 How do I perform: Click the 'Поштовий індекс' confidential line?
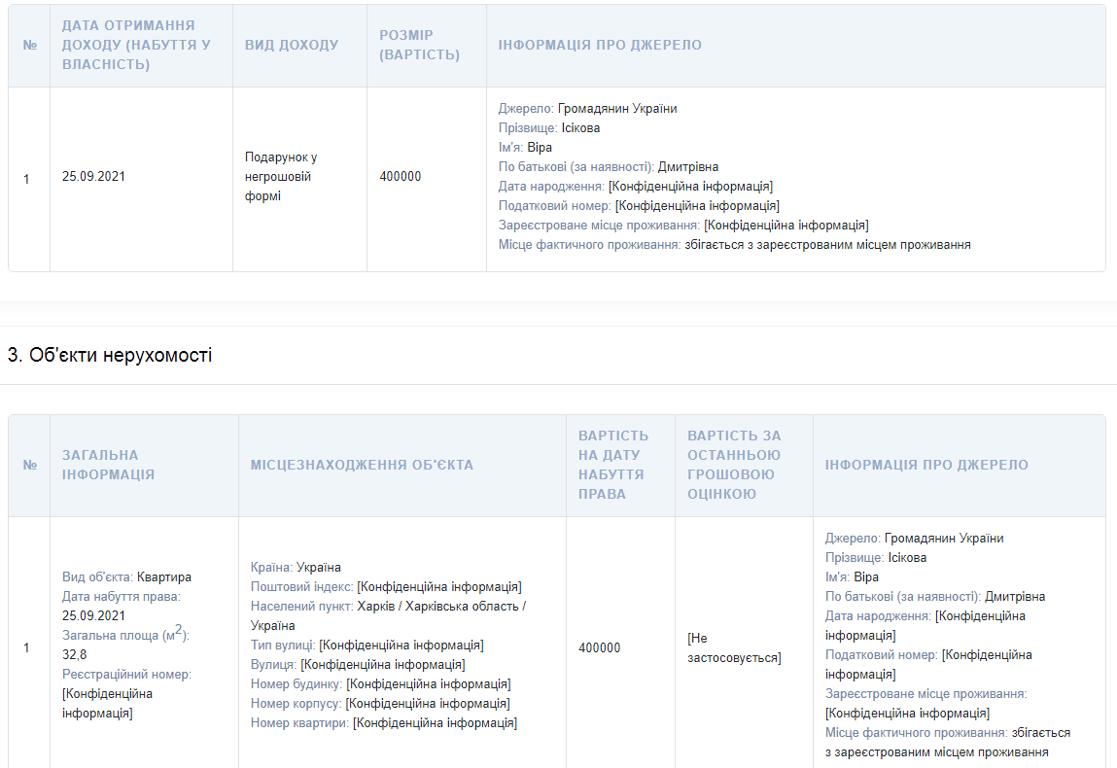click(386, 586)
